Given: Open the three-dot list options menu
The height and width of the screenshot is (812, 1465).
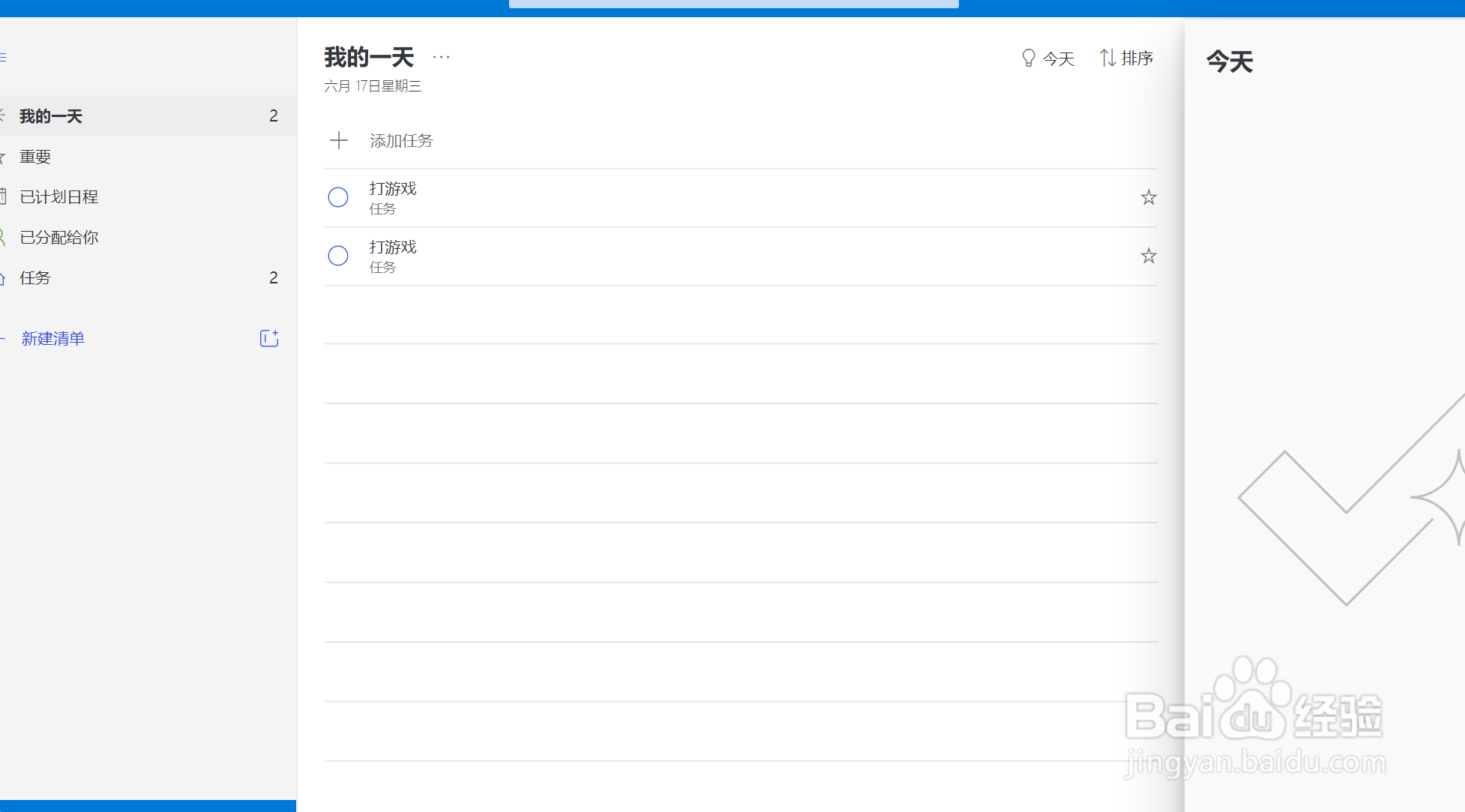Looking at the screenshot, I should (x=441, y=57).
